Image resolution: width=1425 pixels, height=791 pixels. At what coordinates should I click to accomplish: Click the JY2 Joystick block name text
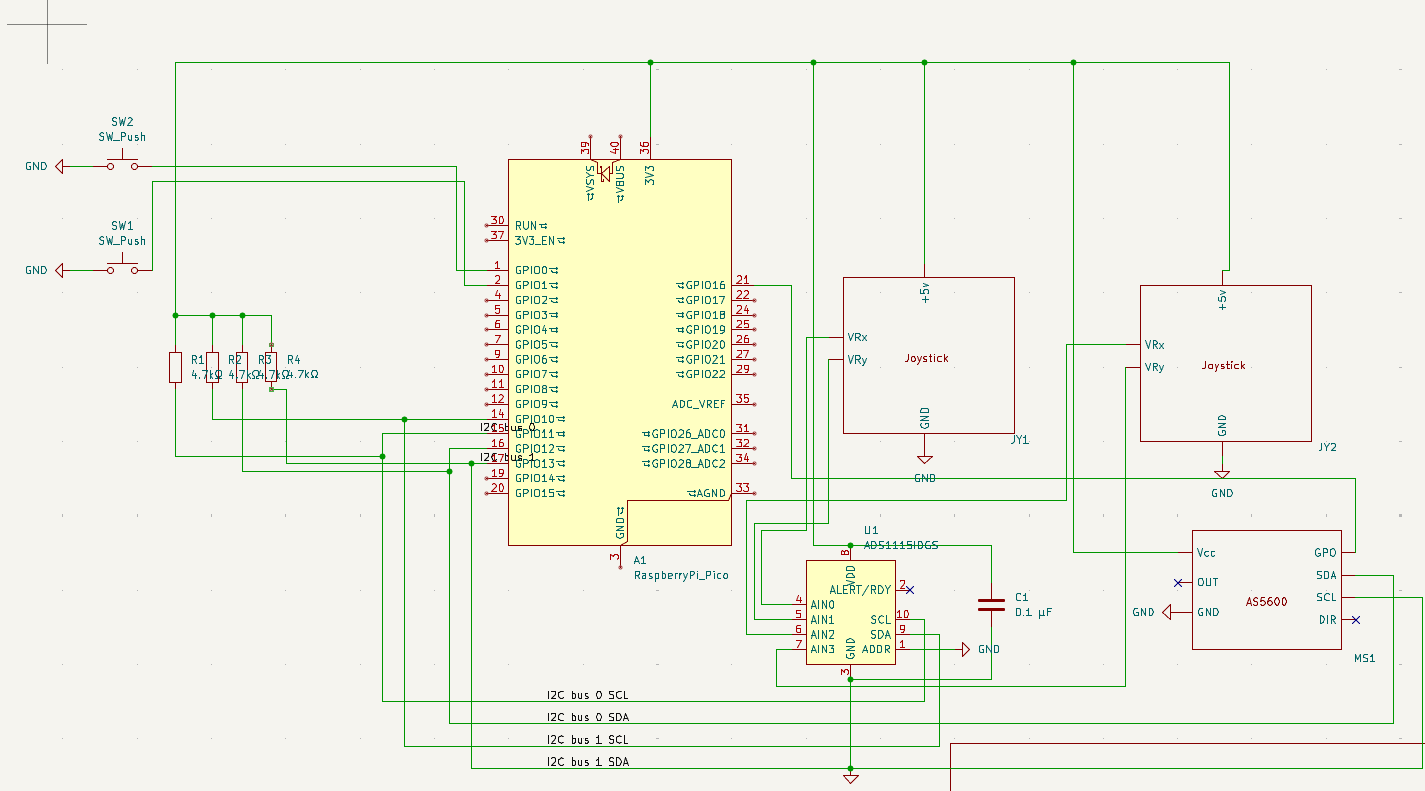click(1223, 366)
